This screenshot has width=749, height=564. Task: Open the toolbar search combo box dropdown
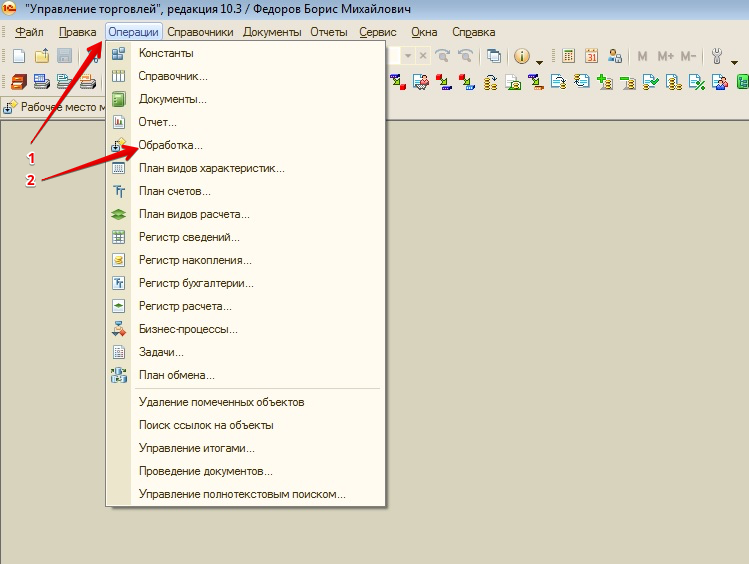click(408, 56)
